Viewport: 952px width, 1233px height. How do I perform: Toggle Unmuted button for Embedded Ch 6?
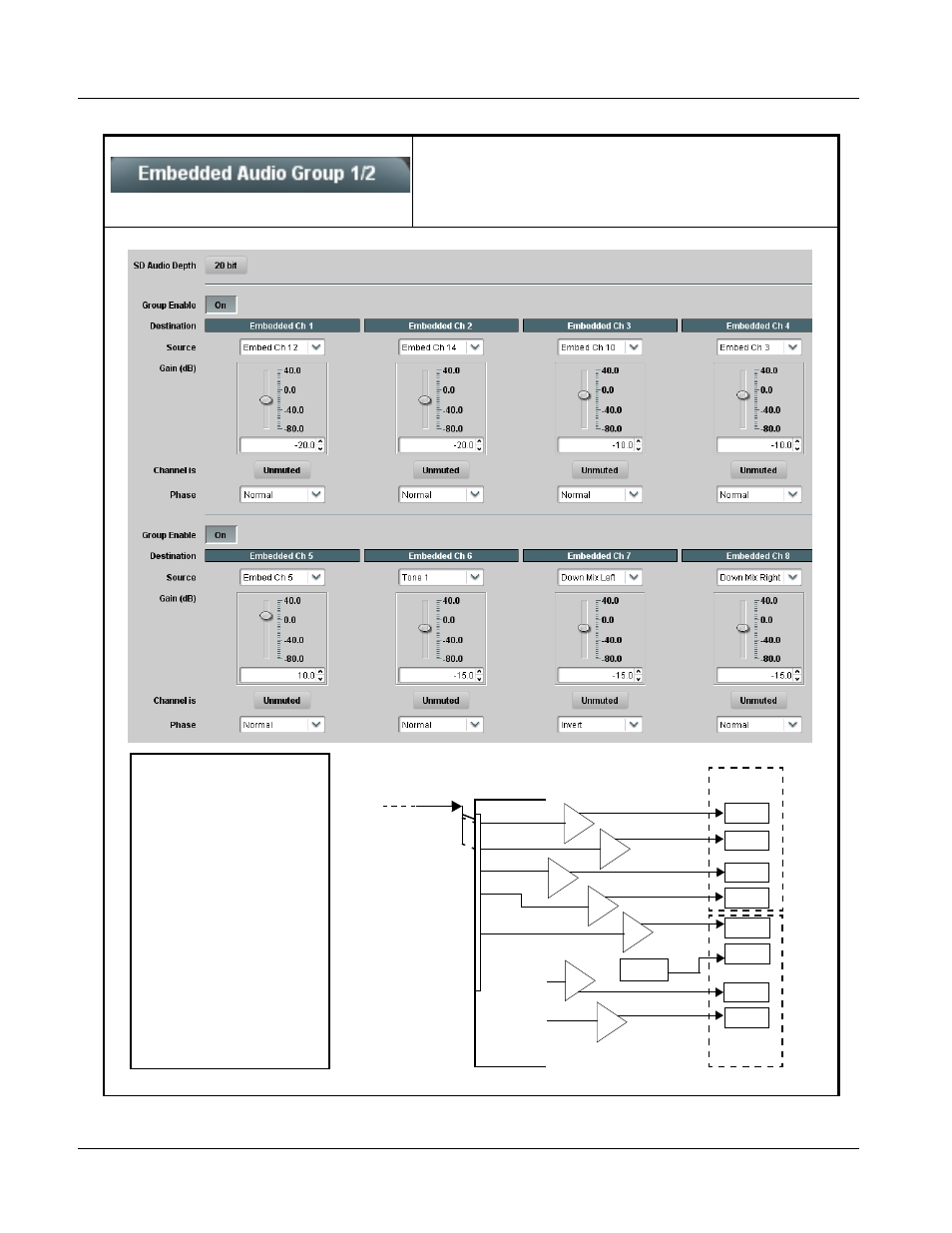click(441, 701)
